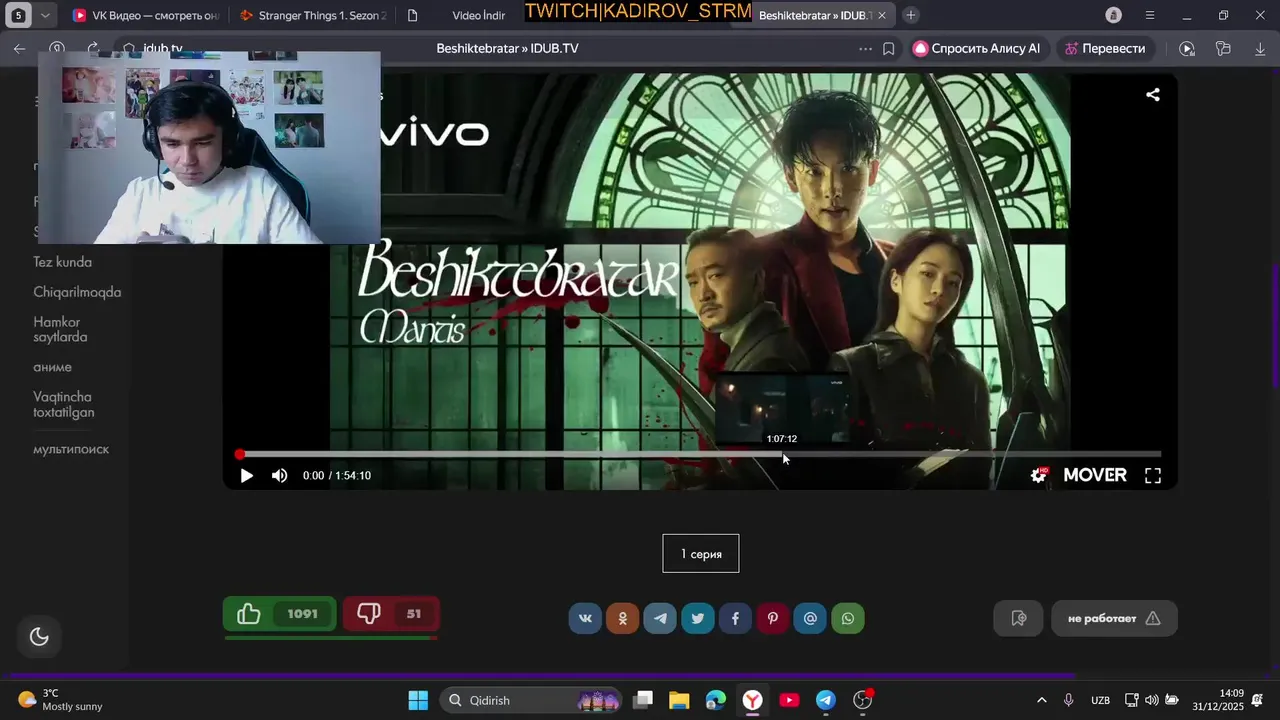The image size is (1280, 720).
Task: Switch to Video İndir tab
Action: pos(460,15)
